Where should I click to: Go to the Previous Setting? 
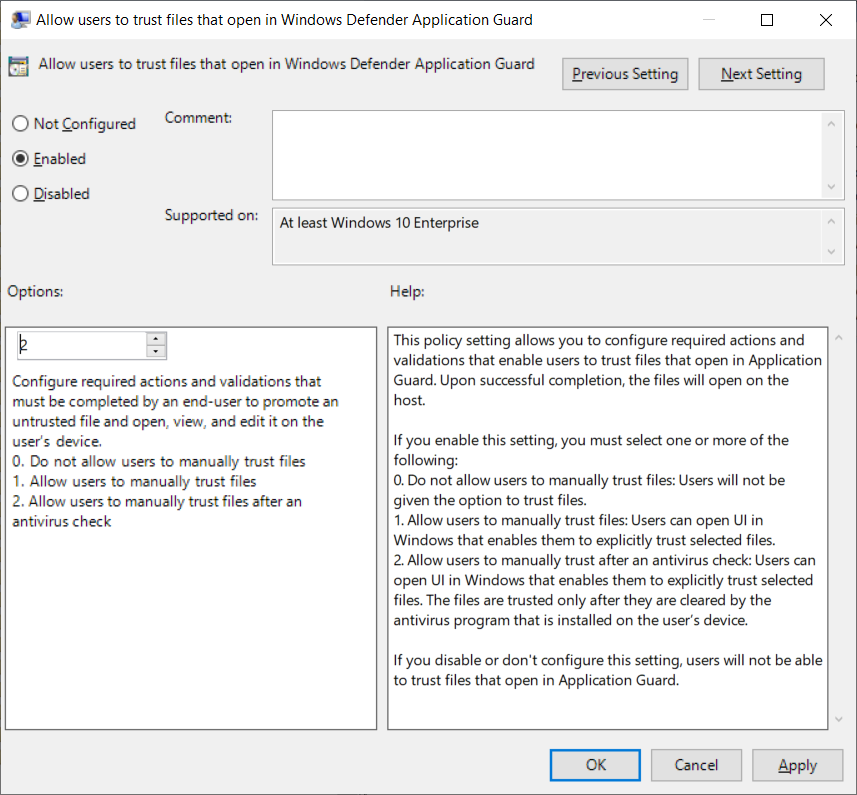[625, 74]
